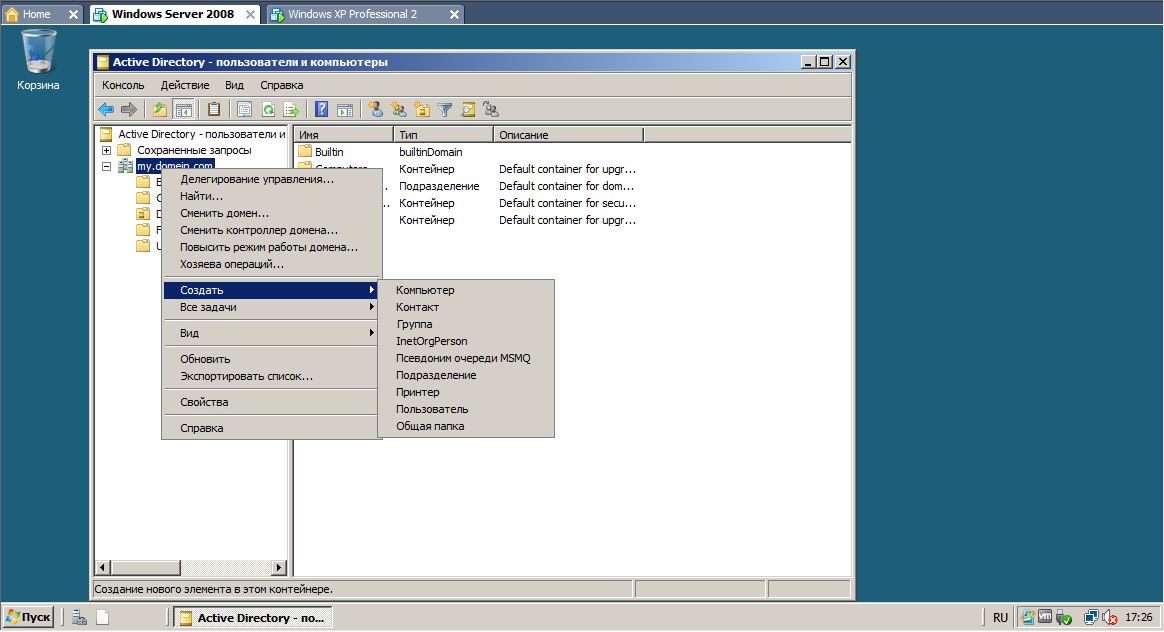The height and width of the screenshot is (632, 1164).
Task: Choose Хозяева операций... menu entry
Action: (271, 264)
